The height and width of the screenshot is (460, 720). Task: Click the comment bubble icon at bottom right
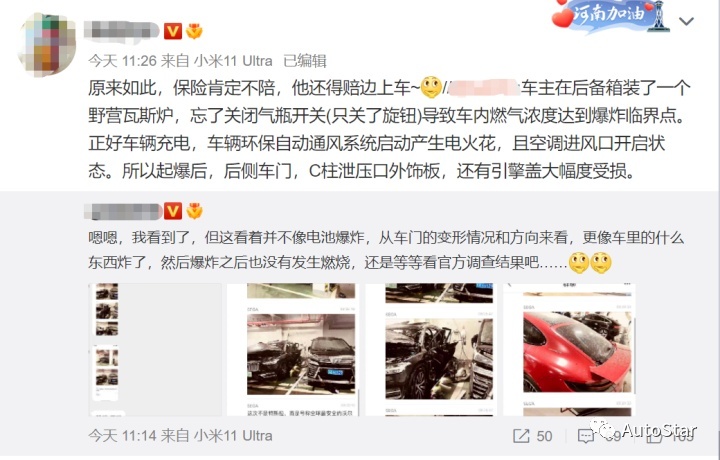585,436
